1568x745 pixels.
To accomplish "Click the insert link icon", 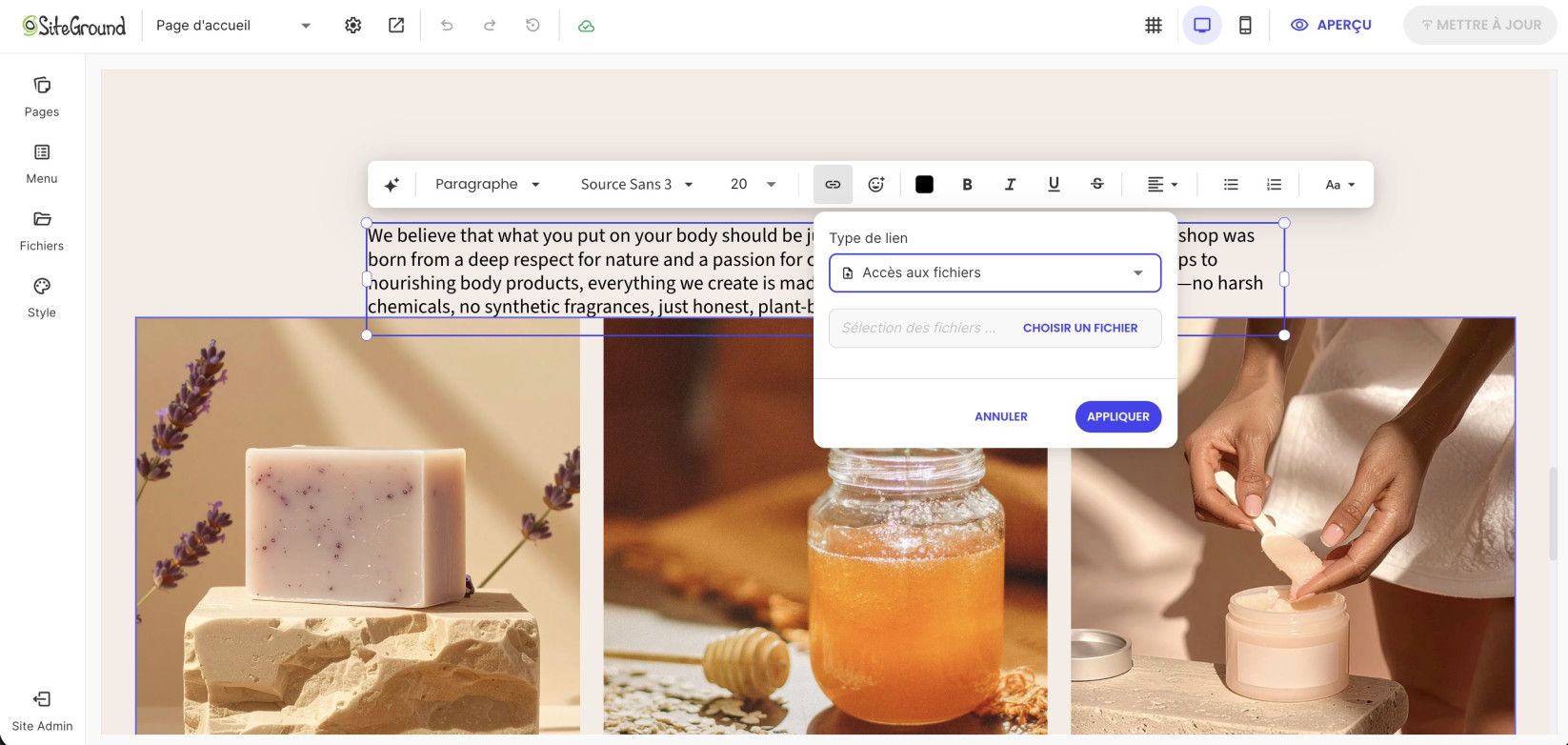I will (833, 185).
